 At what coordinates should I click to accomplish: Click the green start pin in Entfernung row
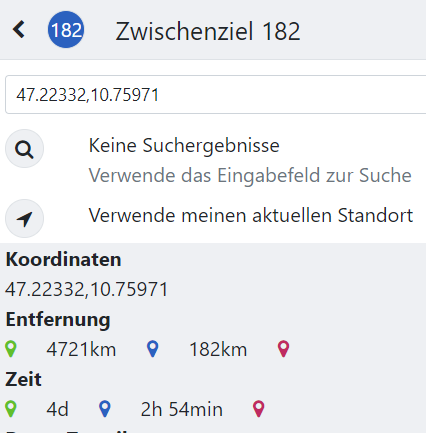pos(11,349)
